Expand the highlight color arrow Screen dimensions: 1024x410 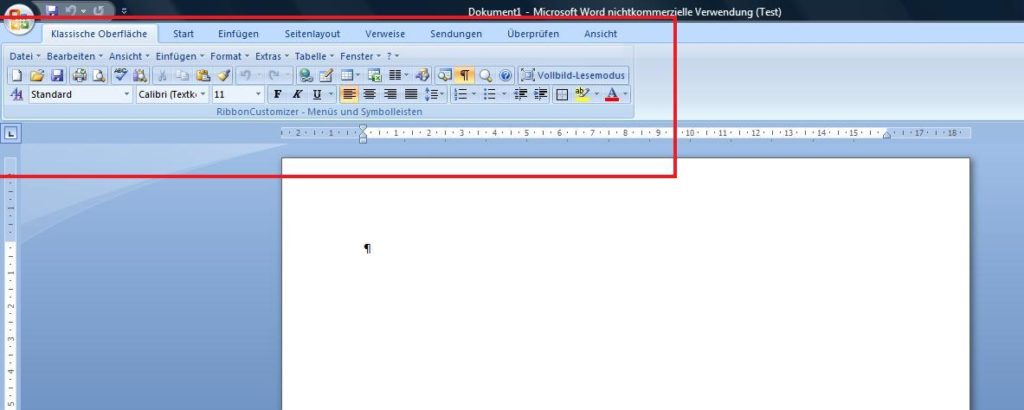click(x=596, y=95)
